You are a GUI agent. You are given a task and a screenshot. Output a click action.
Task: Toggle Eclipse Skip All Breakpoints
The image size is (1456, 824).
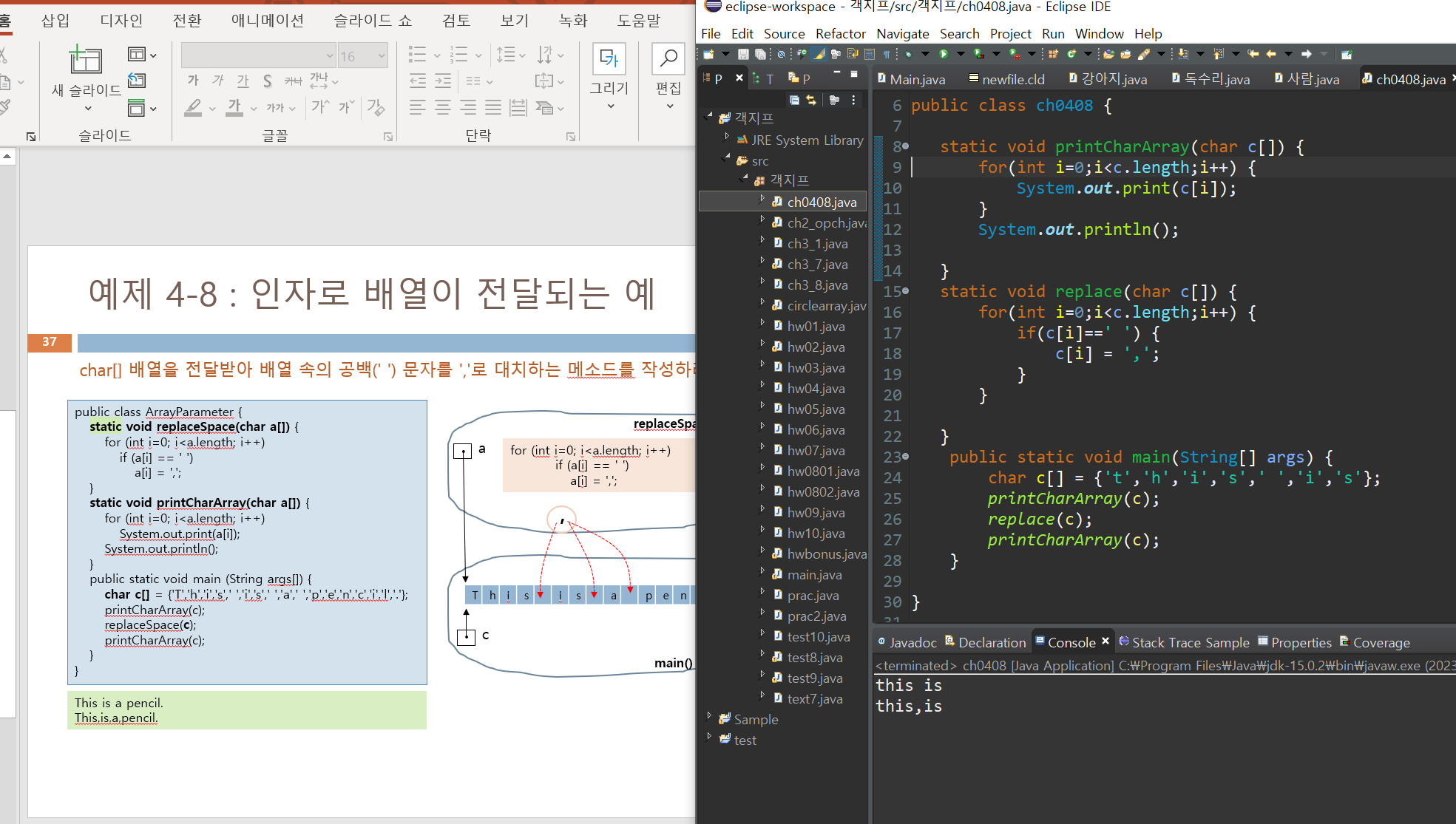point(781,54)
